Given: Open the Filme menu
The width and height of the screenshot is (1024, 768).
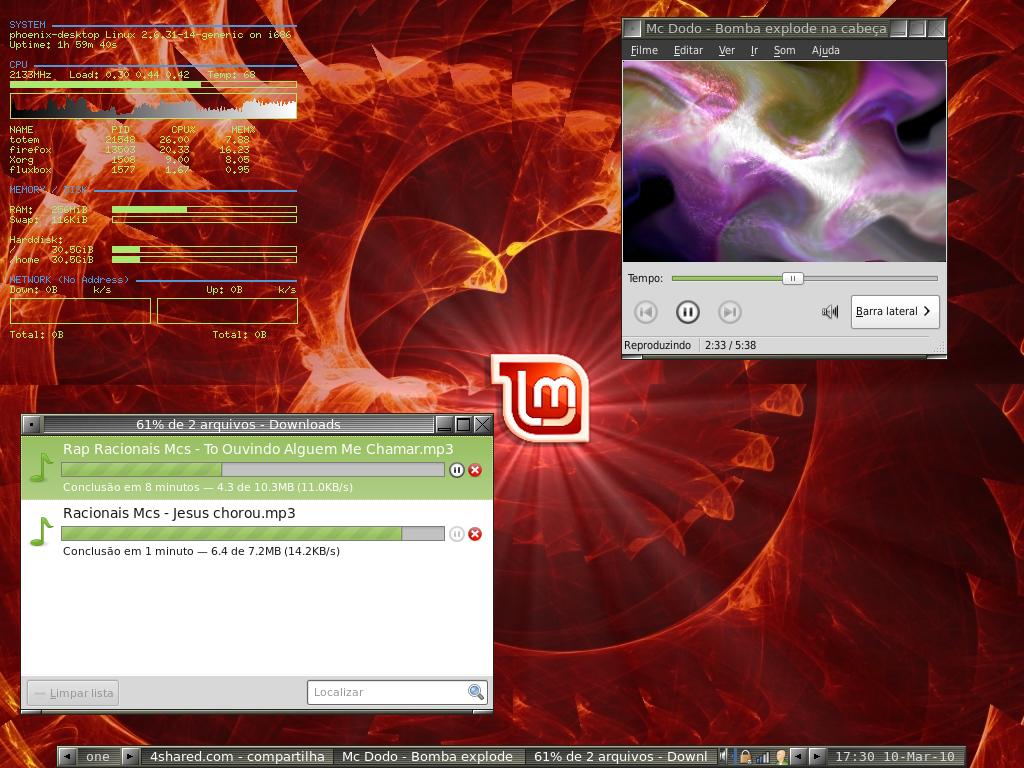Looking at the screenshot, I should [x=644, y=50].
